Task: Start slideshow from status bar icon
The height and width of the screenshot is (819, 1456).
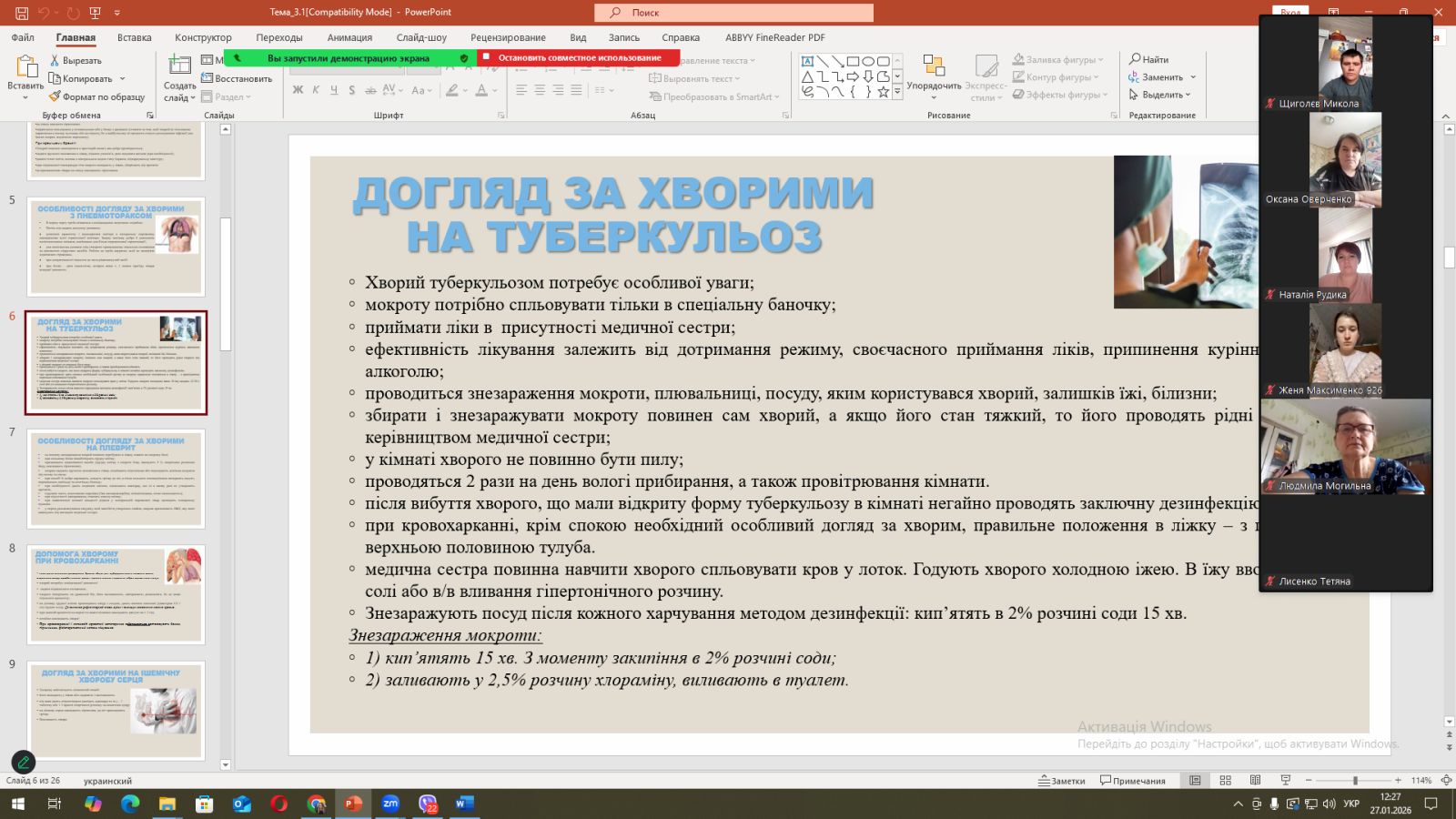Action: (1285, 781)
